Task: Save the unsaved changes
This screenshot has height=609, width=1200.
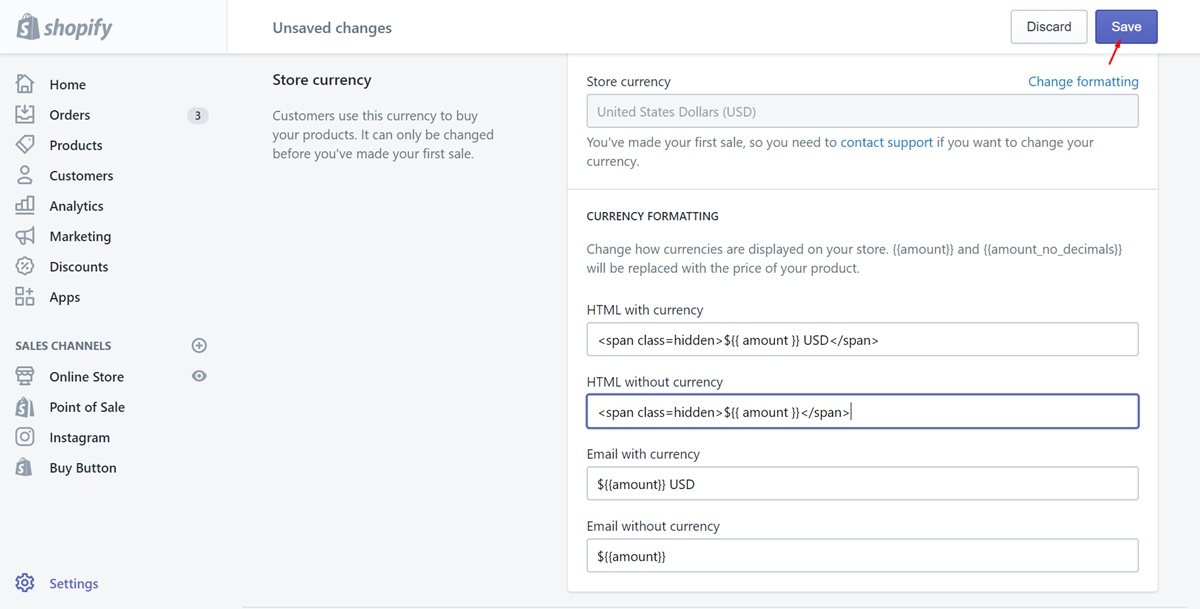Action: [x=1126, y=27]
